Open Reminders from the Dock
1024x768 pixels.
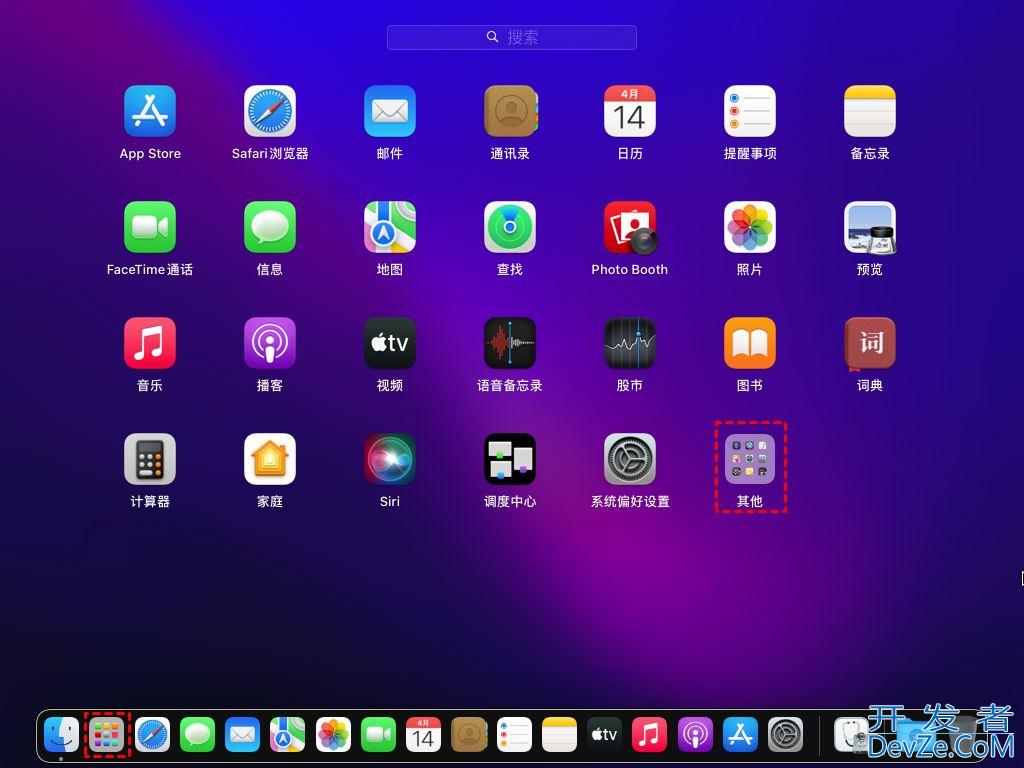point(514,735)
